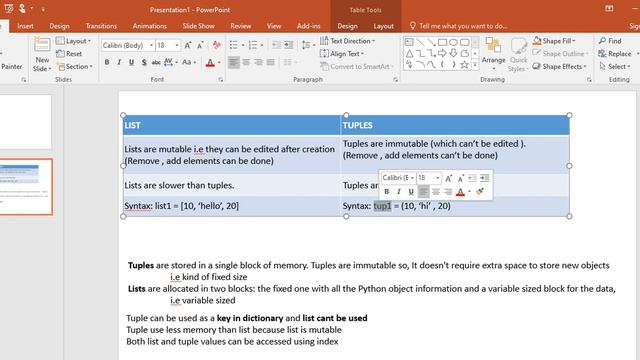
Task: Expand the Section dropdown
Action: (x=75, y=67)
